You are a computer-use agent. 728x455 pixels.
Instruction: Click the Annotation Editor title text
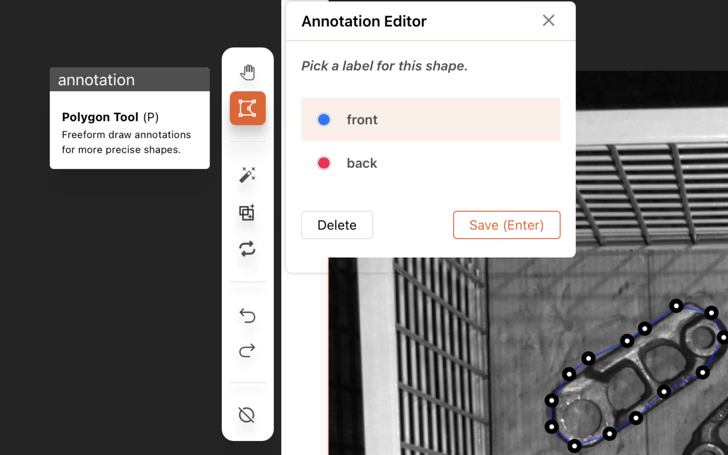click(364, 21)
